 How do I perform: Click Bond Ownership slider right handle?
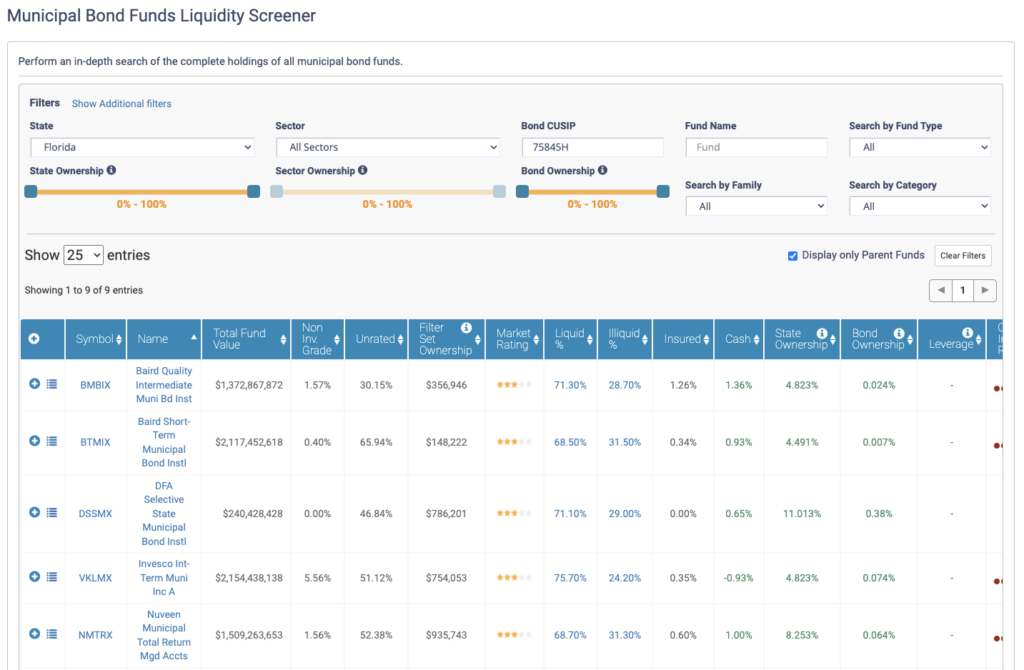(663, 191)
